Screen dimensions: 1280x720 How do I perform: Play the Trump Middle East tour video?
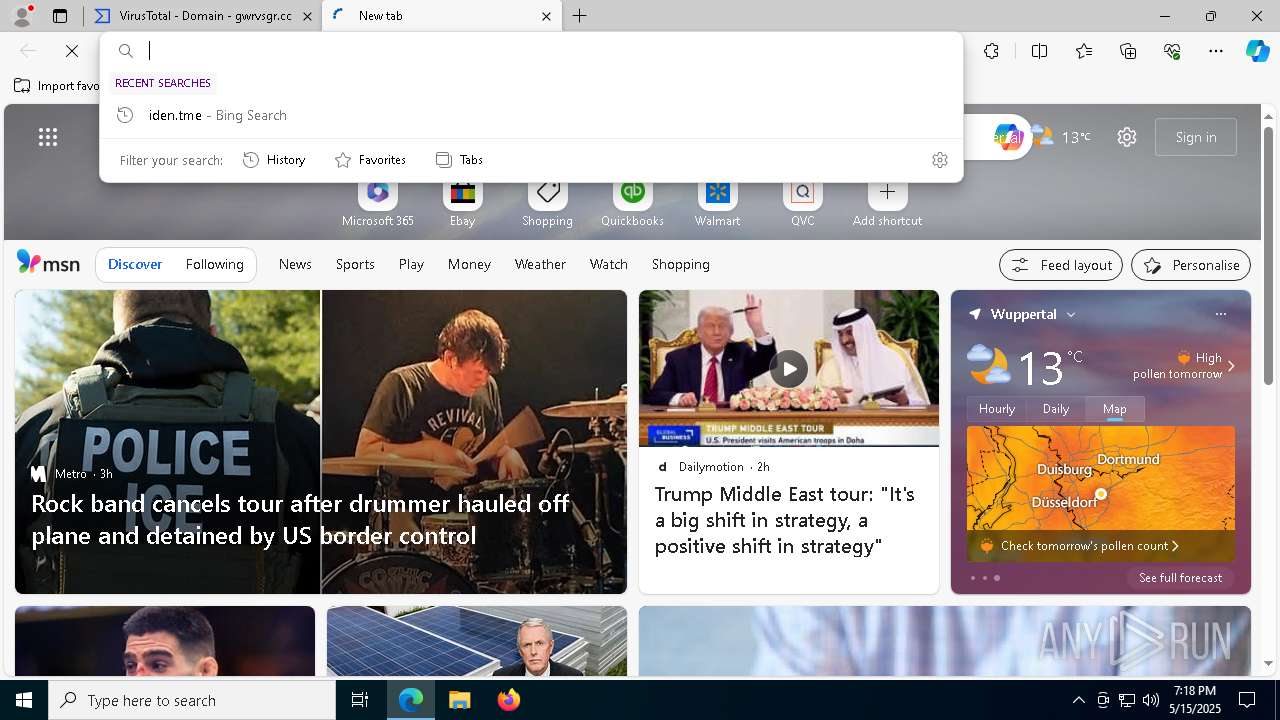click(x=789, y=368)
